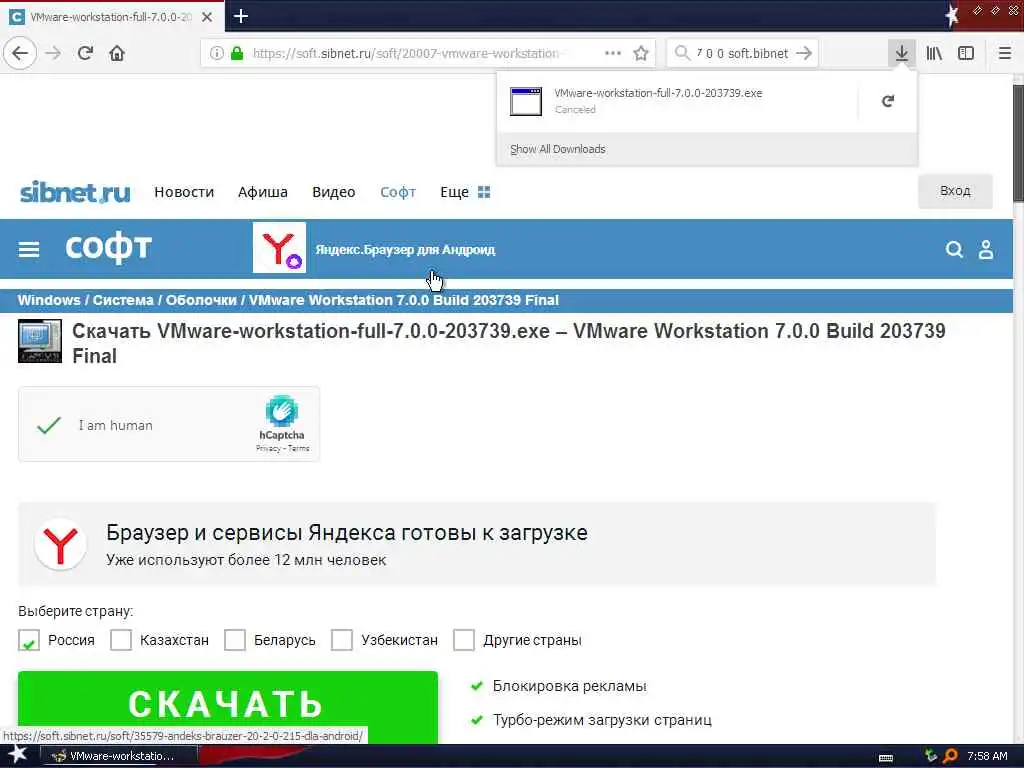The image size is (1024, 768).
Task: Click the search magnifier in search box
Action: coord(682,53)
